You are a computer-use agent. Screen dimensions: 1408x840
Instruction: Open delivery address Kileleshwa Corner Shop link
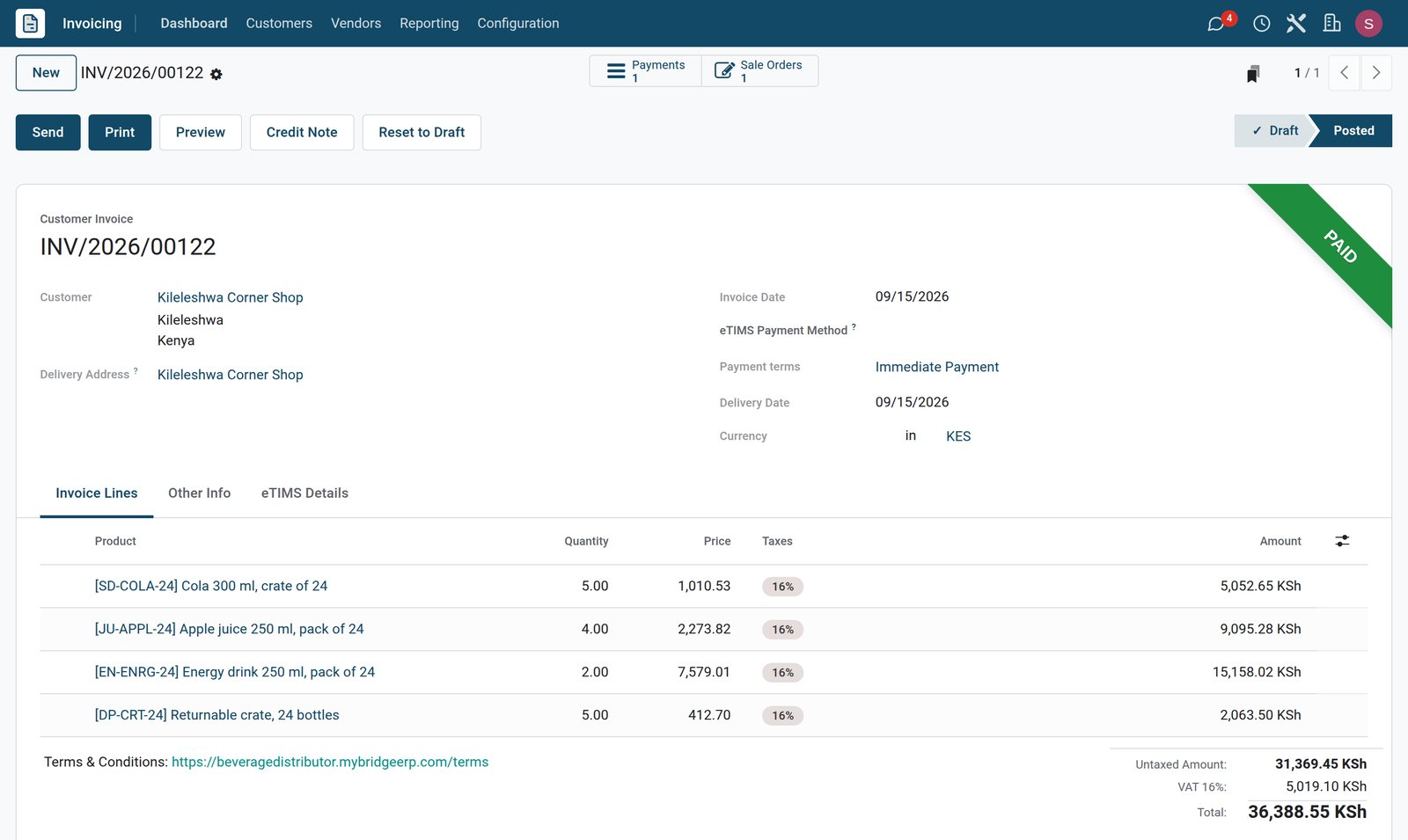pyautogui.click(x=231, y=375)
